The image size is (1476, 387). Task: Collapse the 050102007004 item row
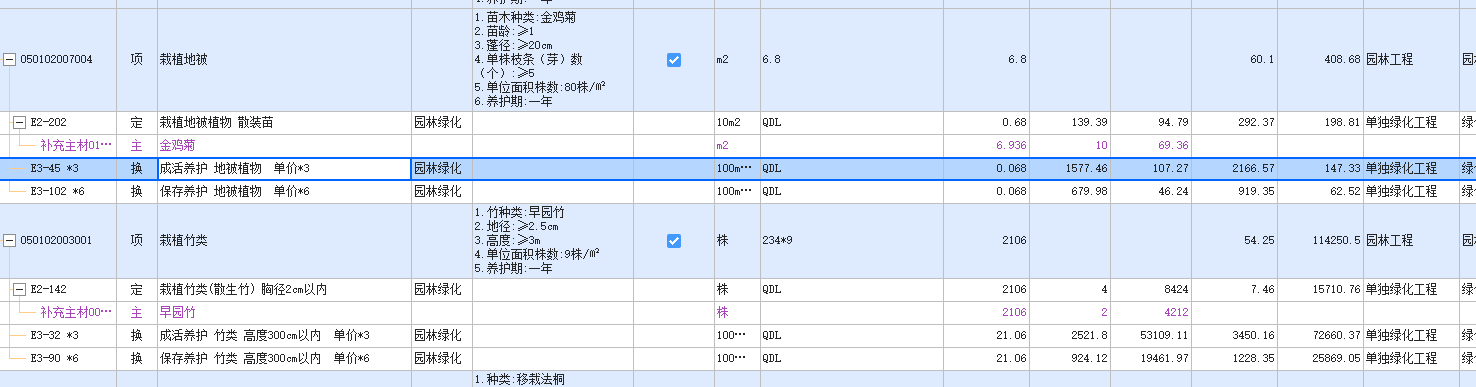[10, 60]
